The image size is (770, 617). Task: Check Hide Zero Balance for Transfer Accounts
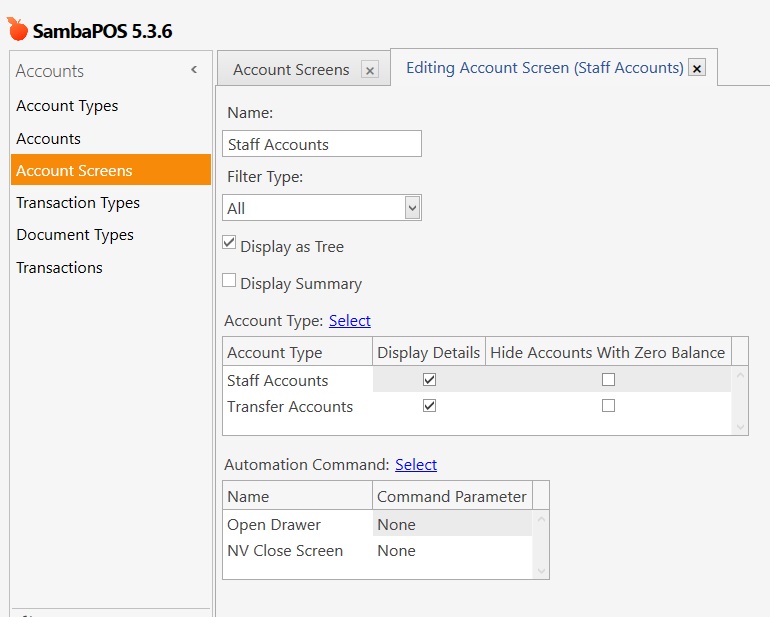[608, 406]
